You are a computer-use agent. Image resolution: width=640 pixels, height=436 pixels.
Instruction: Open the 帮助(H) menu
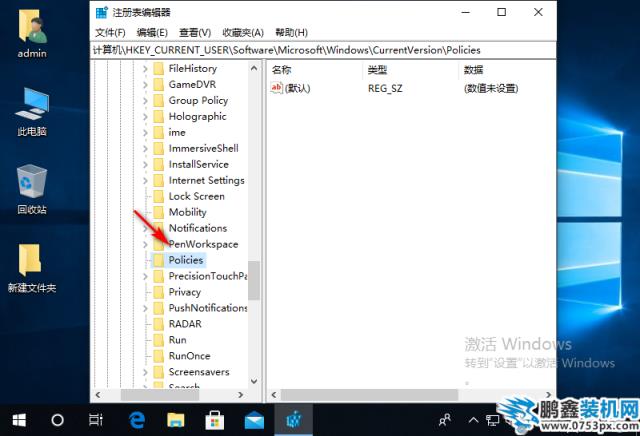[x=291, y=33]
